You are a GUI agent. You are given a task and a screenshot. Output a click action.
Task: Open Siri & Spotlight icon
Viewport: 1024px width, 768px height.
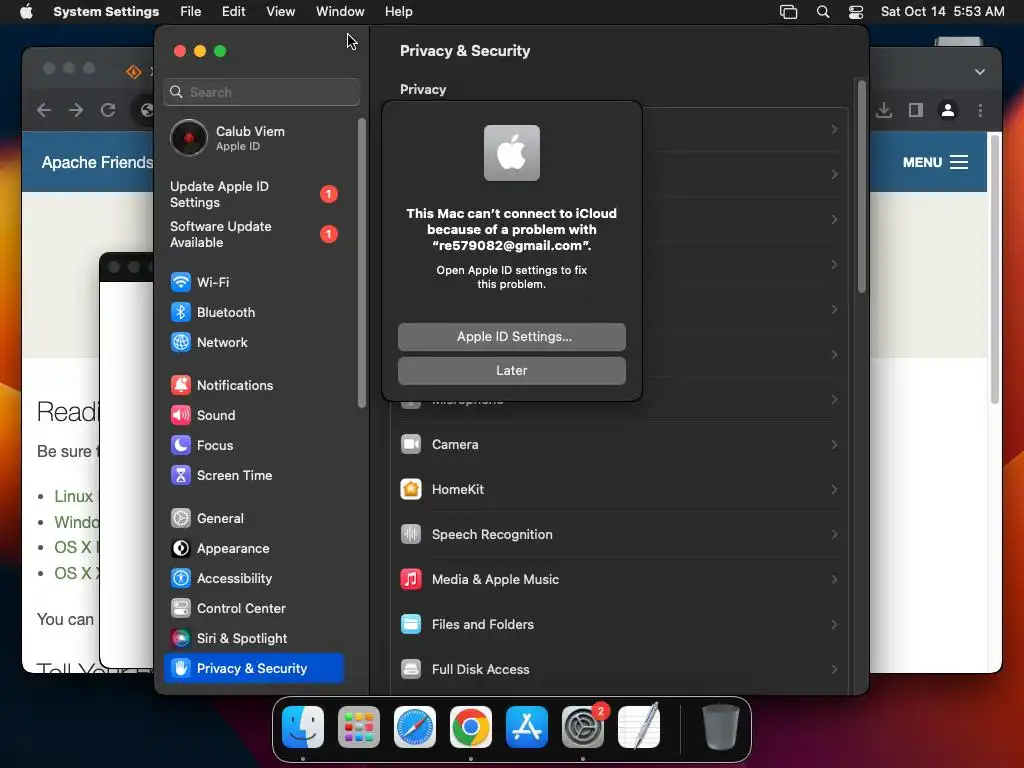coord(180,639)
